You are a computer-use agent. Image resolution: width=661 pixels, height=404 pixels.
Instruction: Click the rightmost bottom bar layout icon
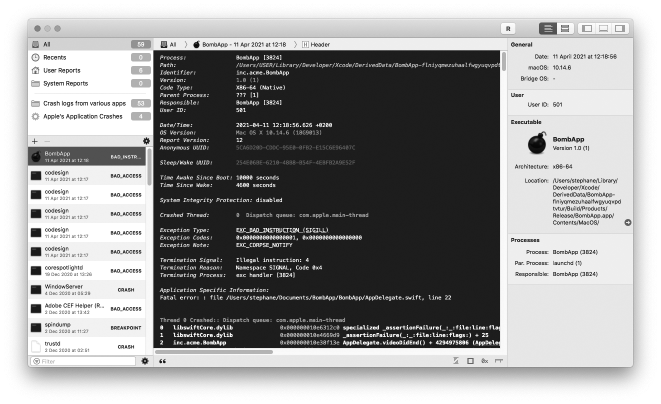(x=499, y=361)
